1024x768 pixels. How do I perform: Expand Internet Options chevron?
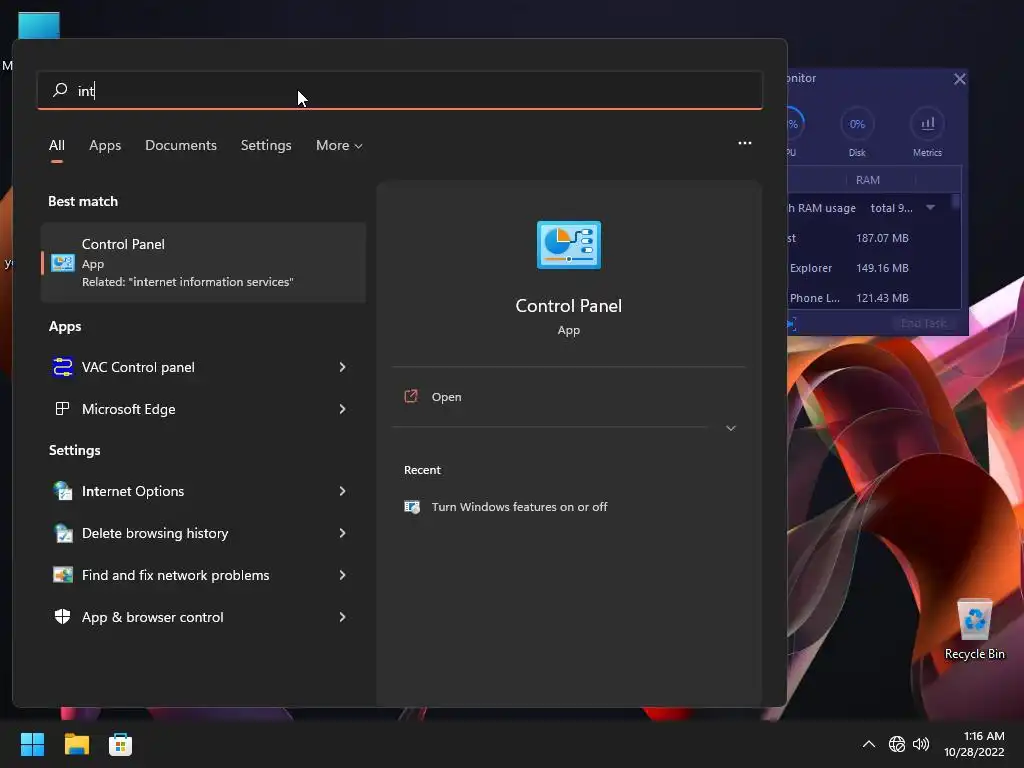pos(342,491)
